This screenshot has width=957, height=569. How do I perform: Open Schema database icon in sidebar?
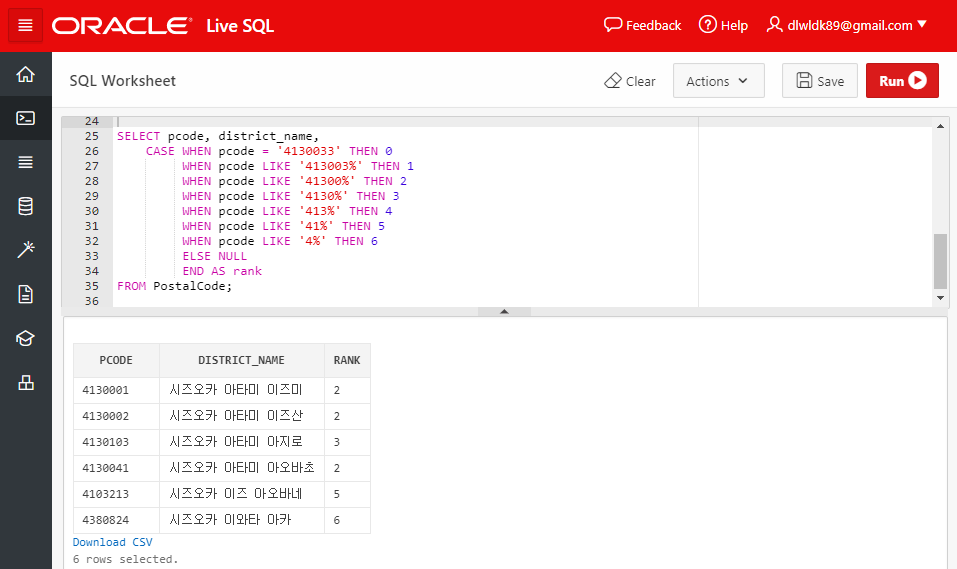(x=26, y=206)
